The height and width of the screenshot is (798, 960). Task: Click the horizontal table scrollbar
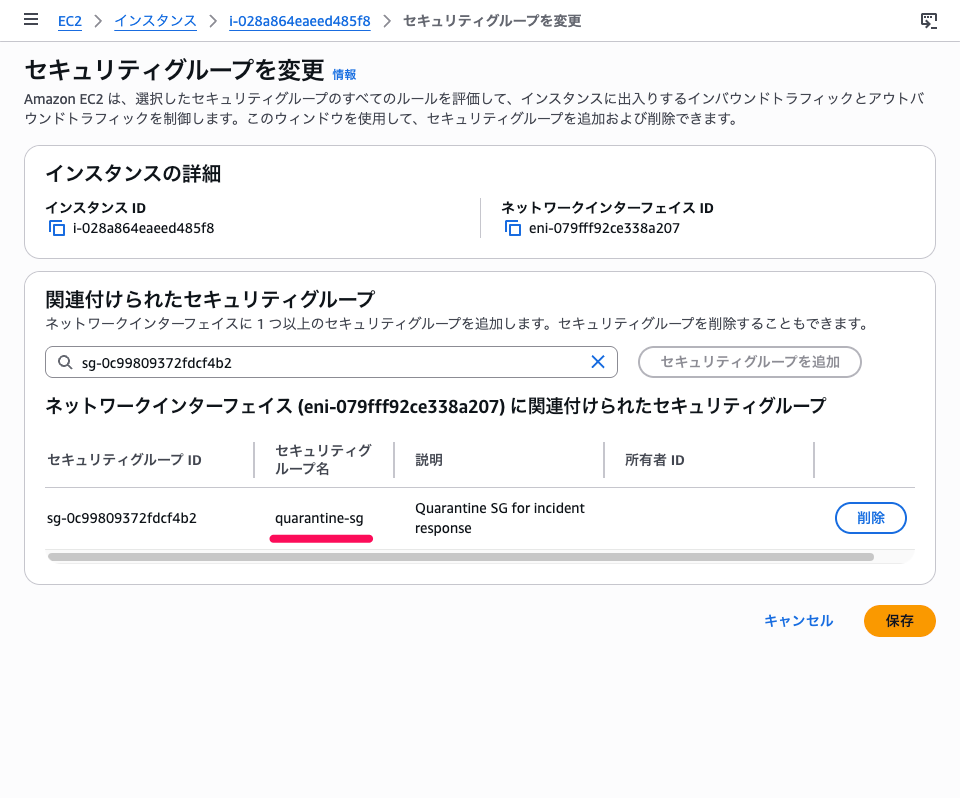point(460,557)
